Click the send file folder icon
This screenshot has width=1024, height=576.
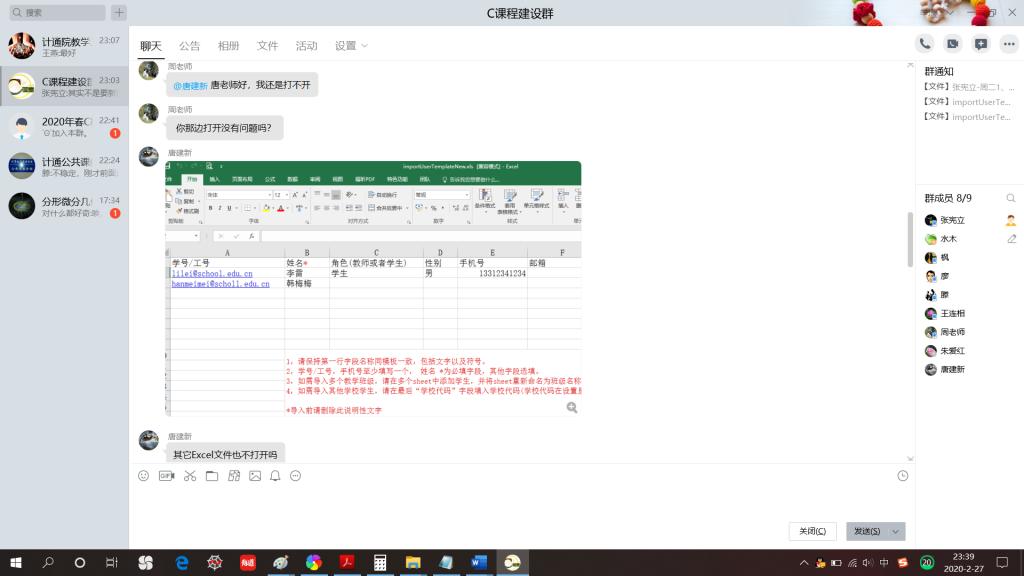[212, 476]
